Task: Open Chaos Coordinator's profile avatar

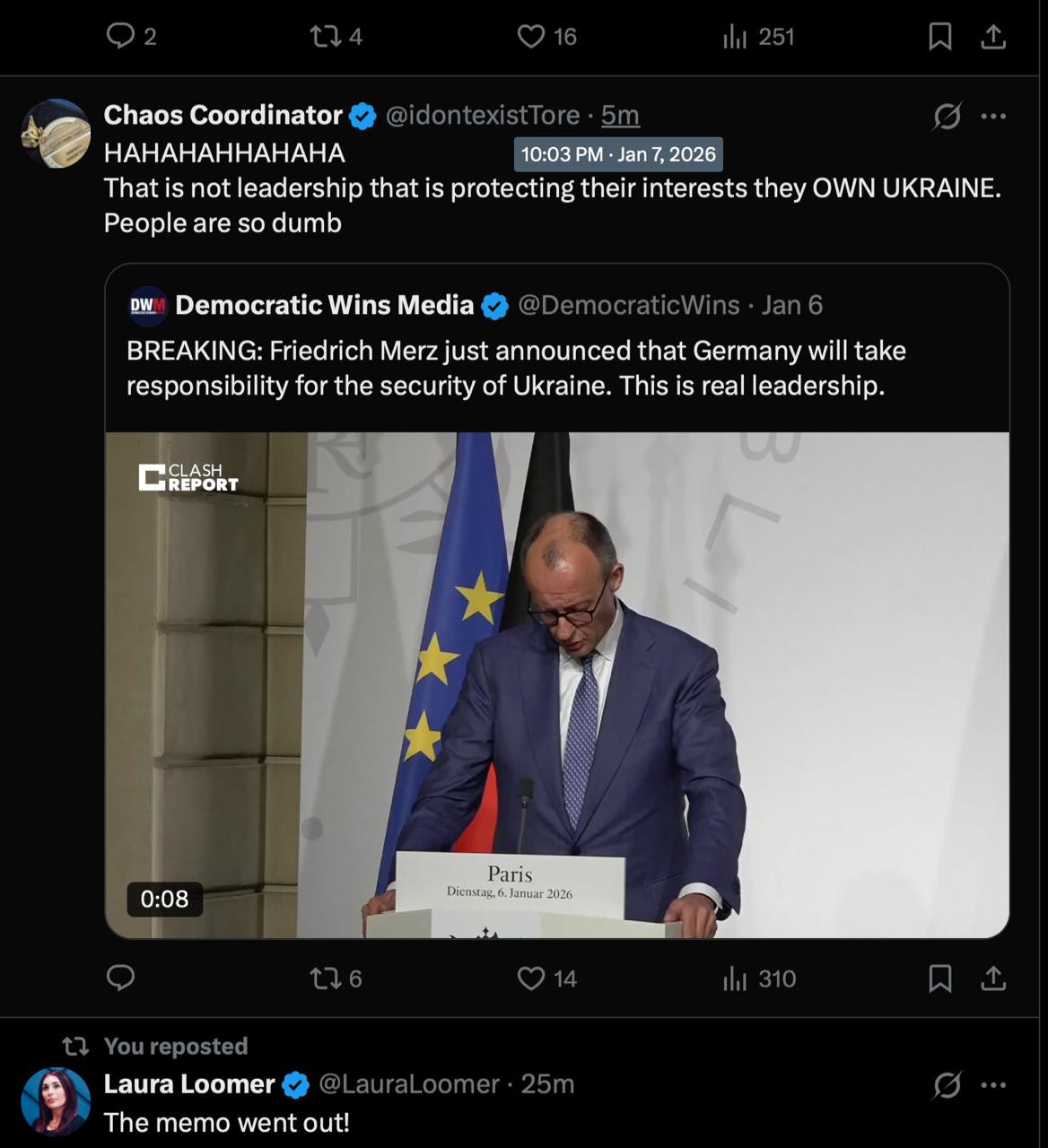Action: click(x=56, y=134)
